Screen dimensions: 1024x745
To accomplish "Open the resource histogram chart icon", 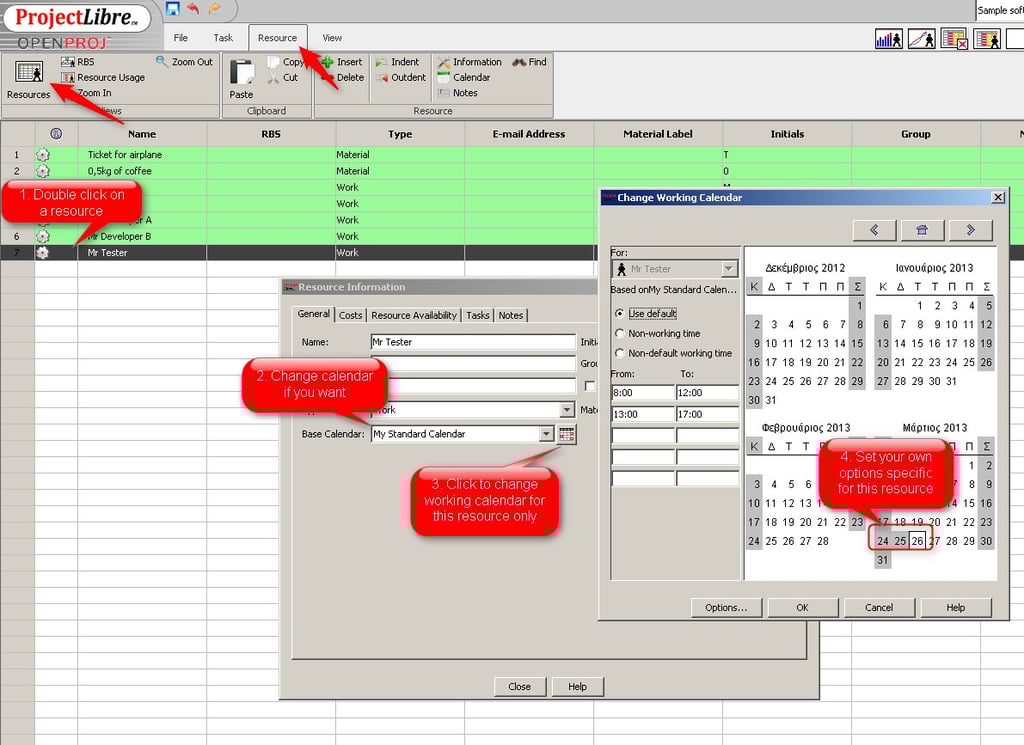I will (x=889, y=38).
